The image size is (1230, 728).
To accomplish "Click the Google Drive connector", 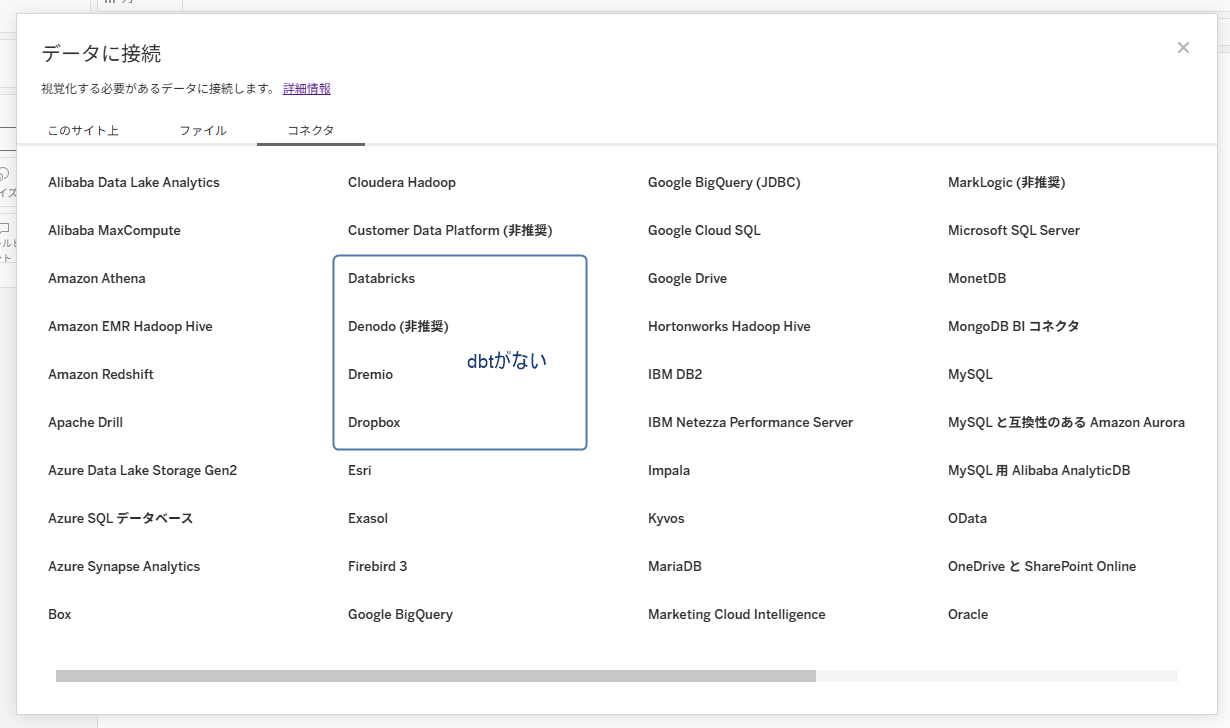I will (687, 279).
